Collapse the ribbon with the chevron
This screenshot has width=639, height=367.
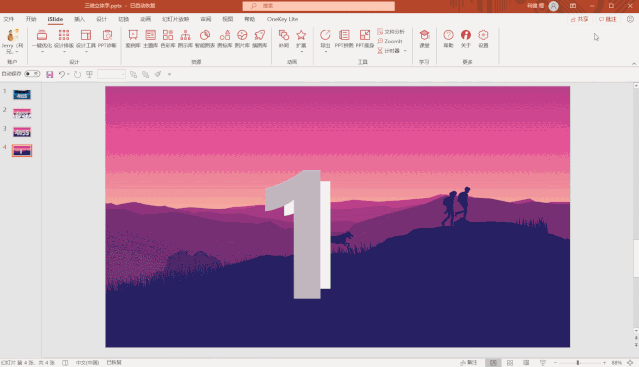pos(634,64)
